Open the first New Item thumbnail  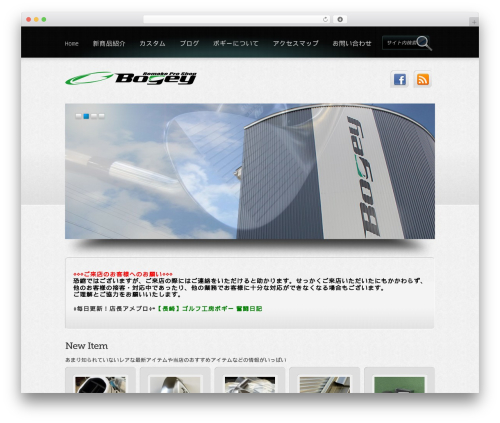point(100,385)
